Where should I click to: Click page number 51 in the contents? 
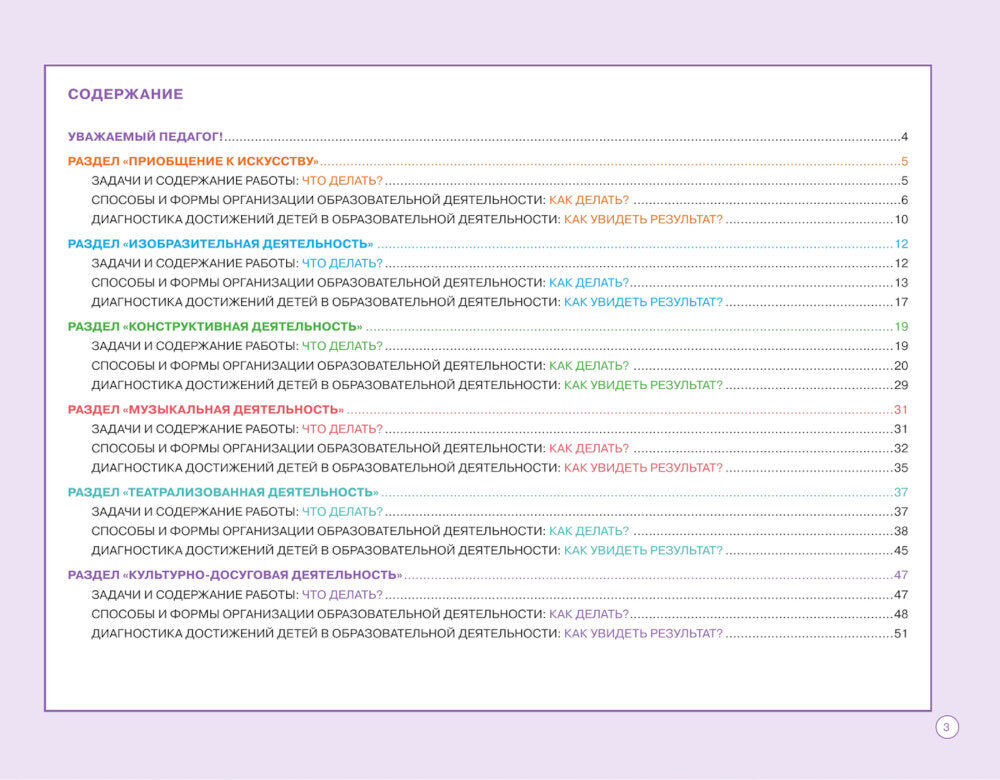pos(900,634)
